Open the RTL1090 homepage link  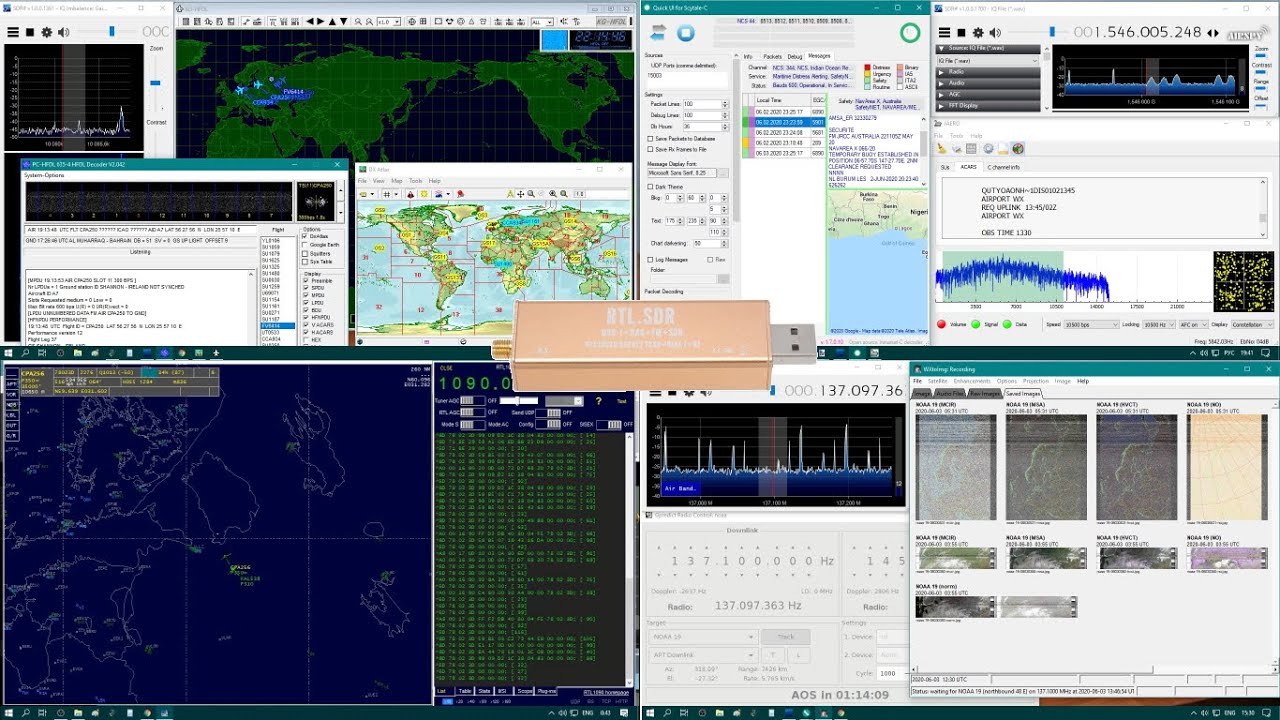[607, 691]
